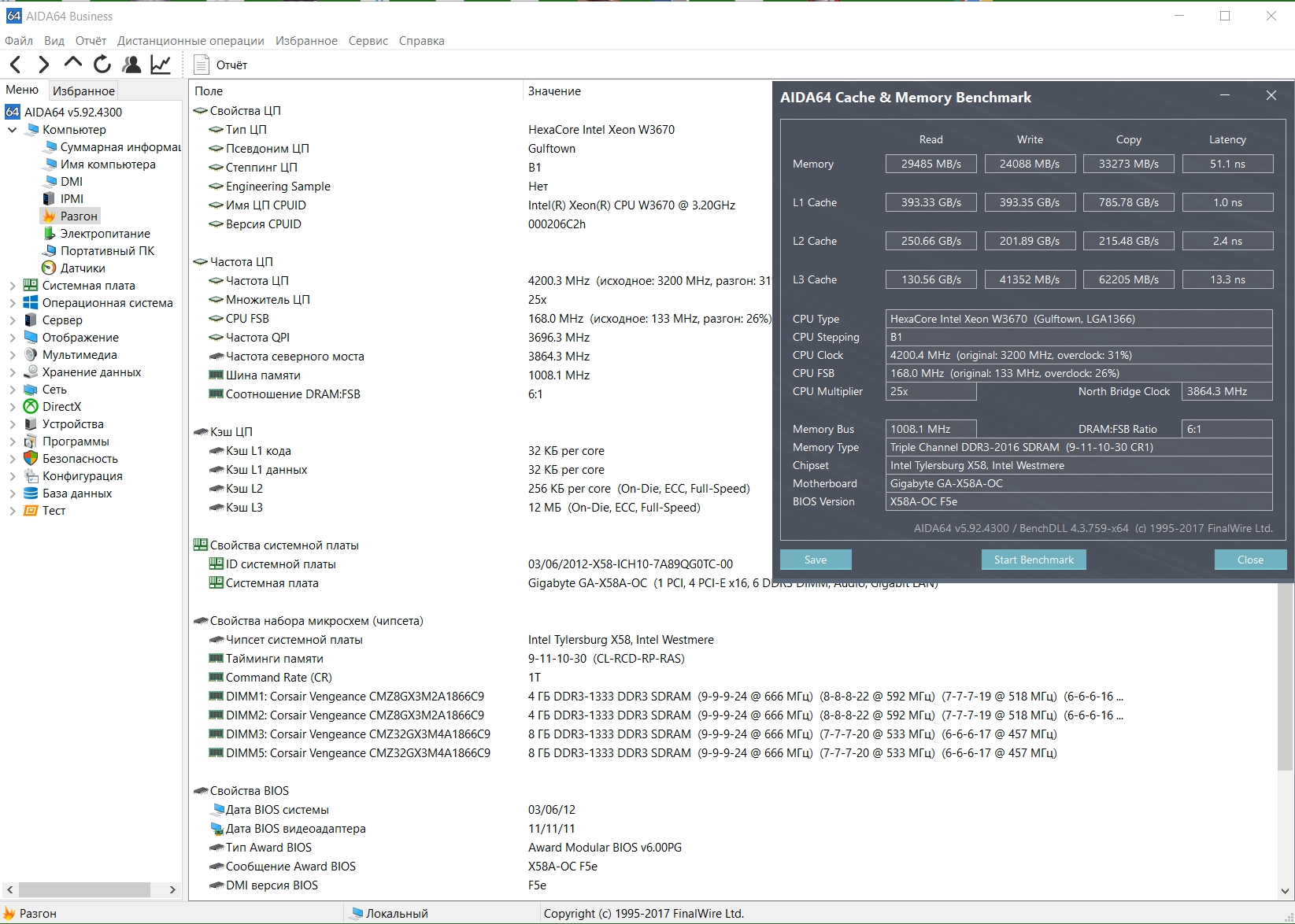This screenshot has height=924, width=1295.
Task: Refresh the page using the toolbar refresh icon
Action: (x=102, y=65)
